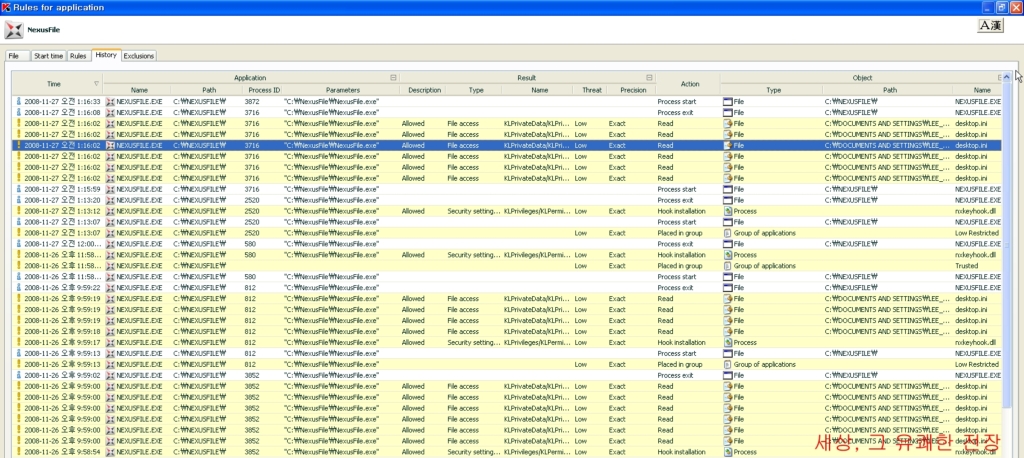Click 'Trusted' in Object Name column
1024x458 pixels.
pyautogui.click(x=966, y=266)
